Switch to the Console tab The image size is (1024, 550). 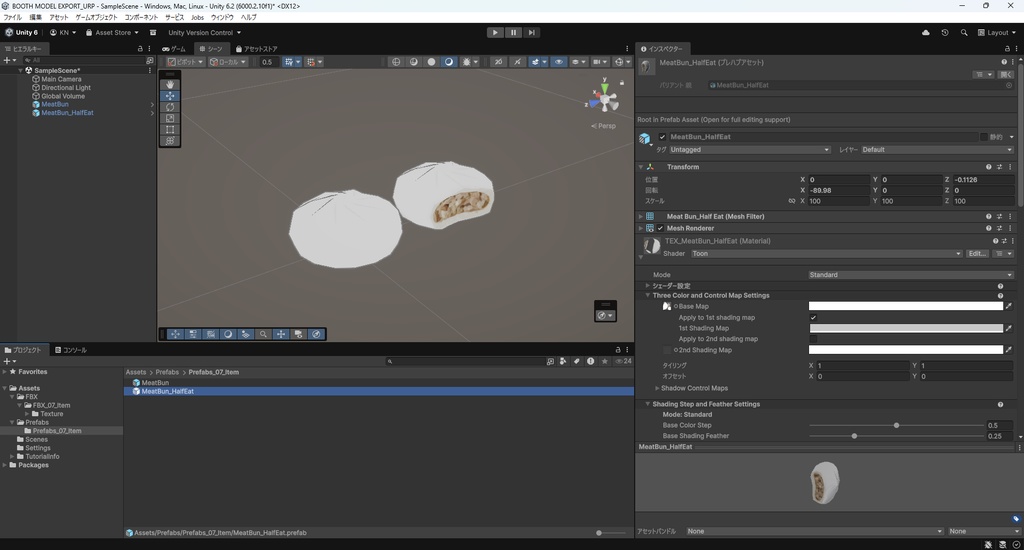pos(70,350)
